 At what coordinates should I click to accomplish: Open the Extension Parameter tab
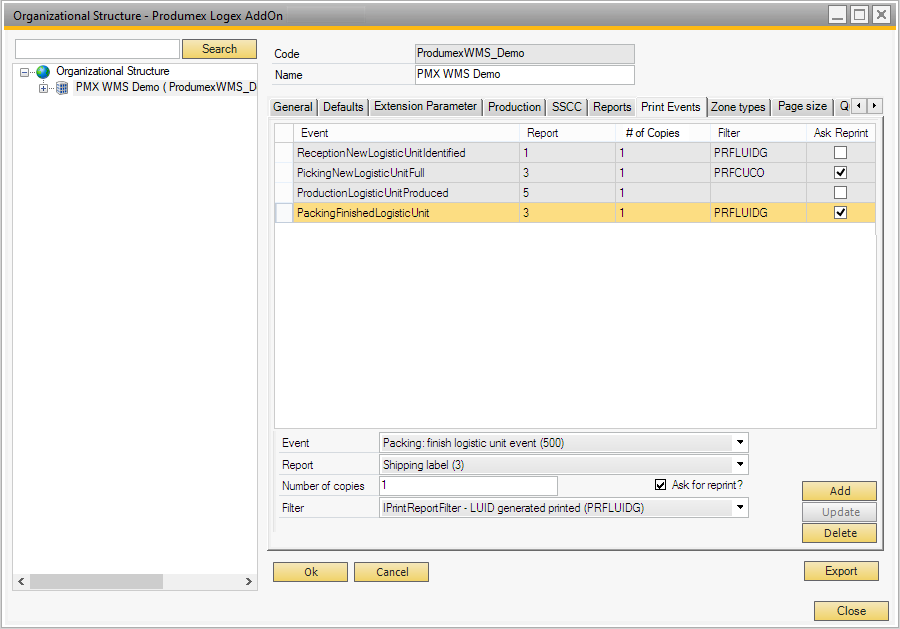tap(425, 106)
